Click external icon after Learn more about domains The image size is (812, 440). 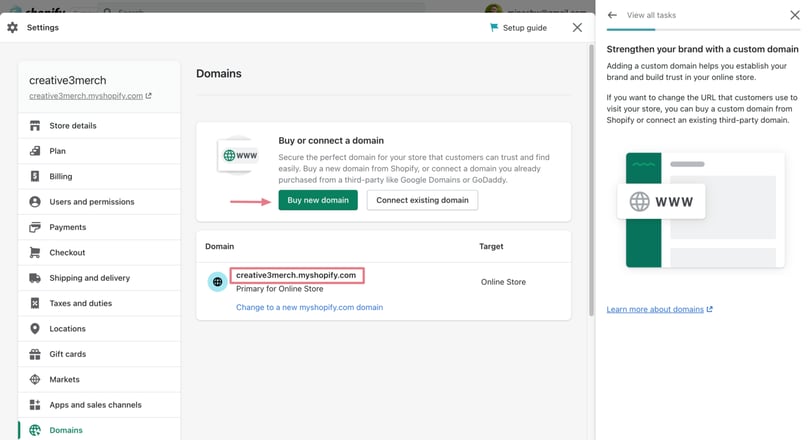[709, 309]
